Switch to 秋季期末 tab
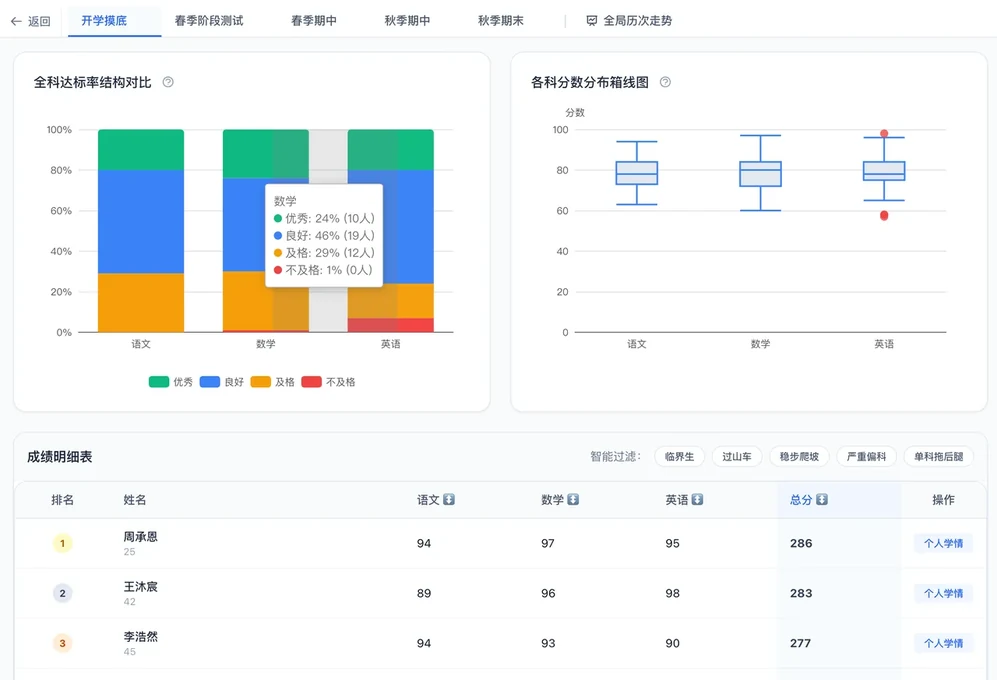 click(x=501, y=21)
